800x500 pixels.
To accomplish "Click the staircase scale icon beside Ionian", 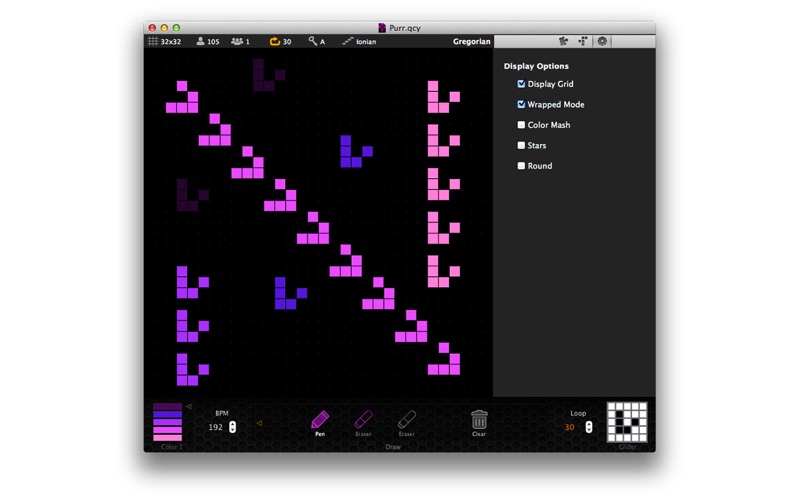I will (x=347, y=41).
